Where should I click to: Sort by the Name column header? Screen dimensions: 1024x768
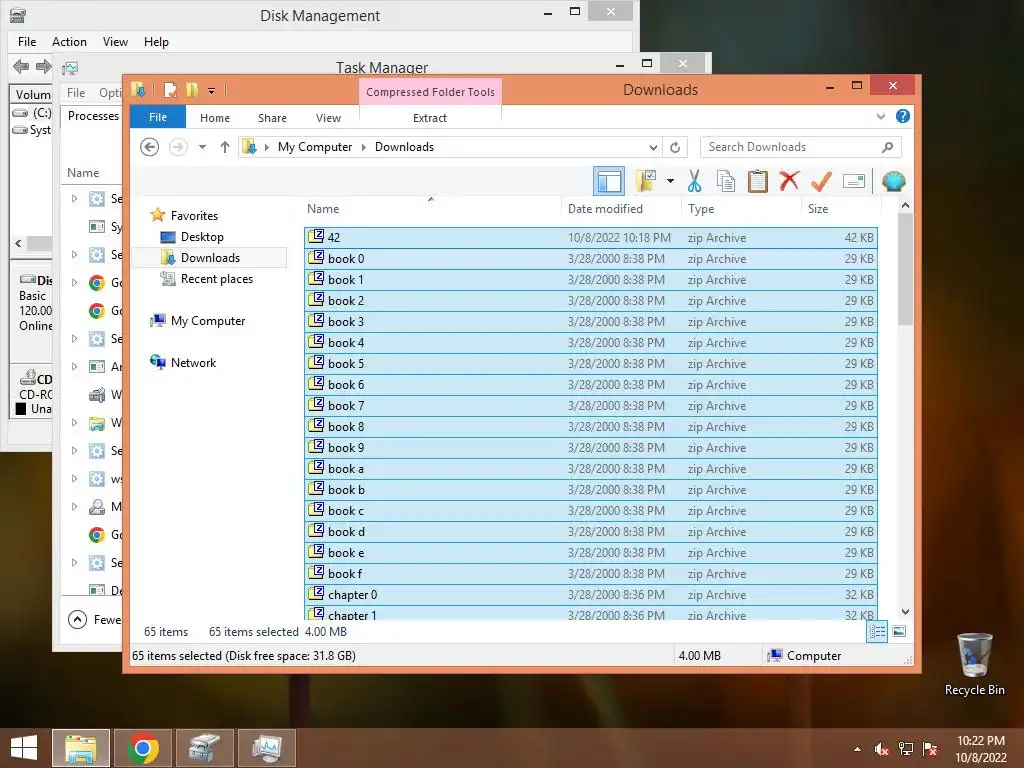pyautogui.click(x=431, y=209)
